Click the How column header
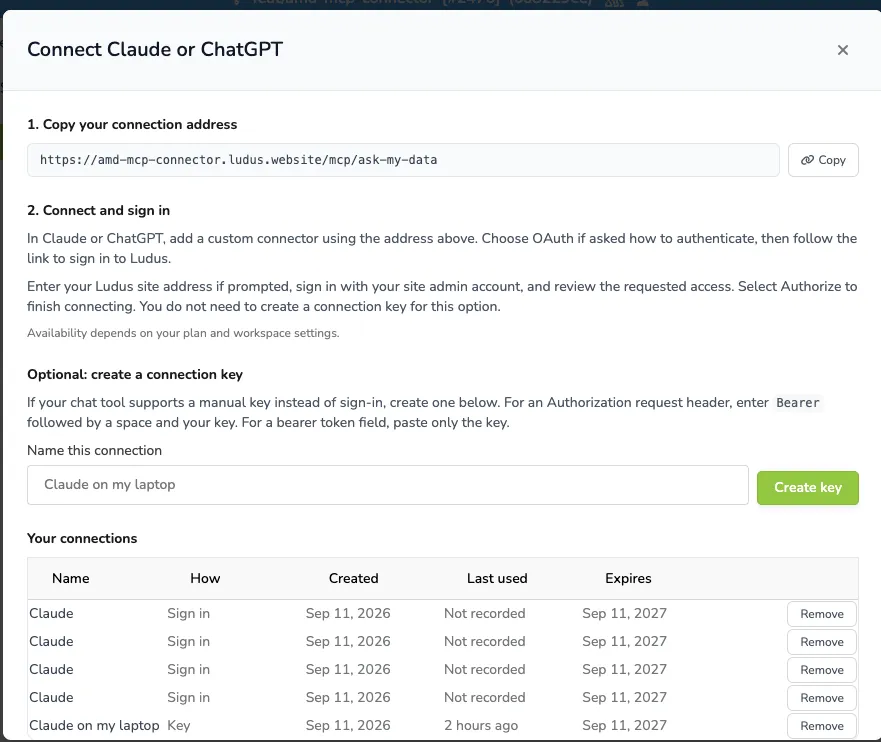The height and width of the screenshot is (742, 881). tap(205, 579)
